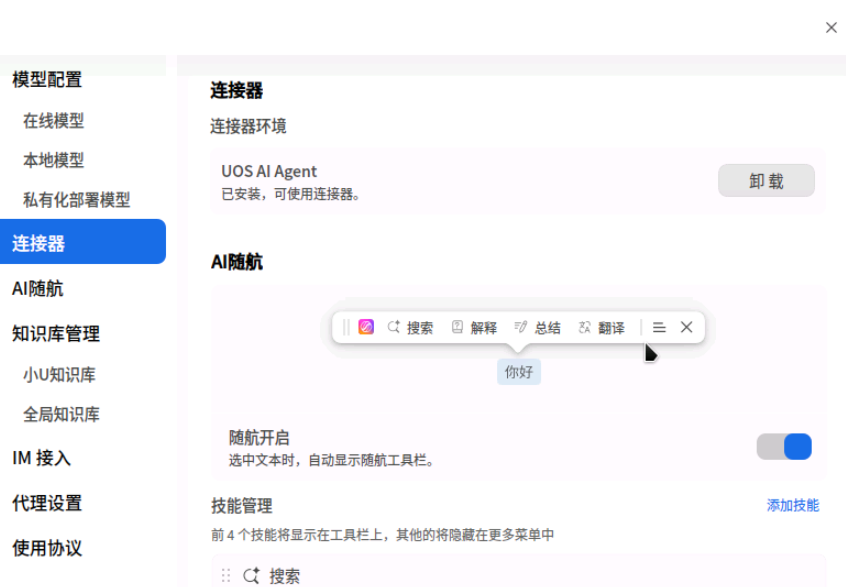
Task: Click 卸载 to uninstall UOS AI Agent
Action: [x=766, y=181]
